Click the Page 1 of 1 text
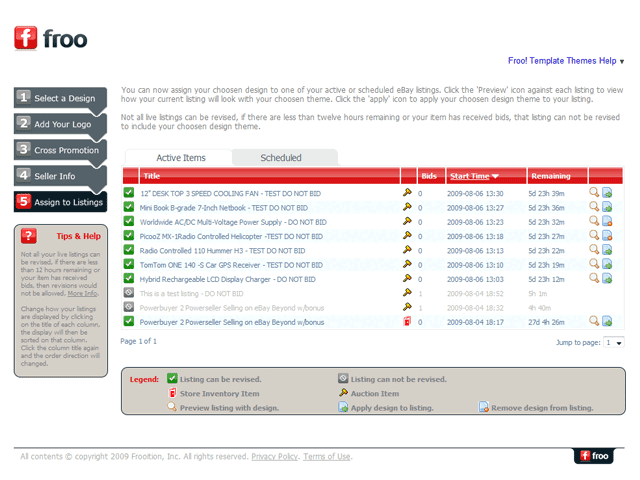Viewport: 640px width, 480px height. (x=138, y=341)
